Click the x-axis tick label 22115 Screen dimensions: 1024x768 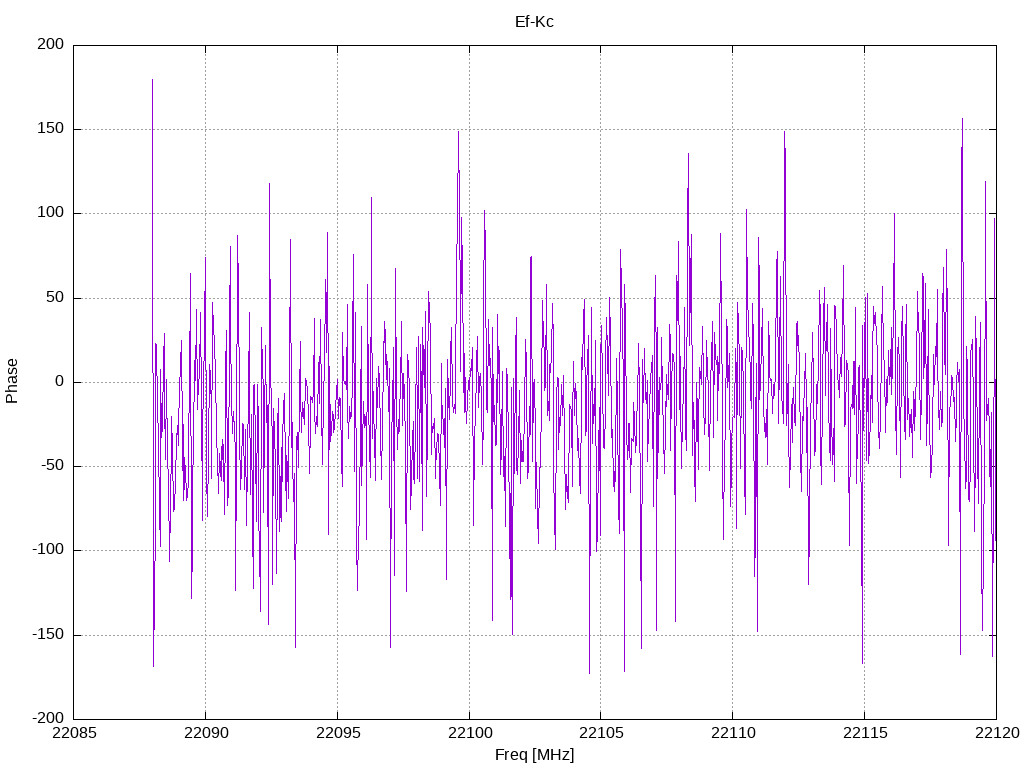865,733
